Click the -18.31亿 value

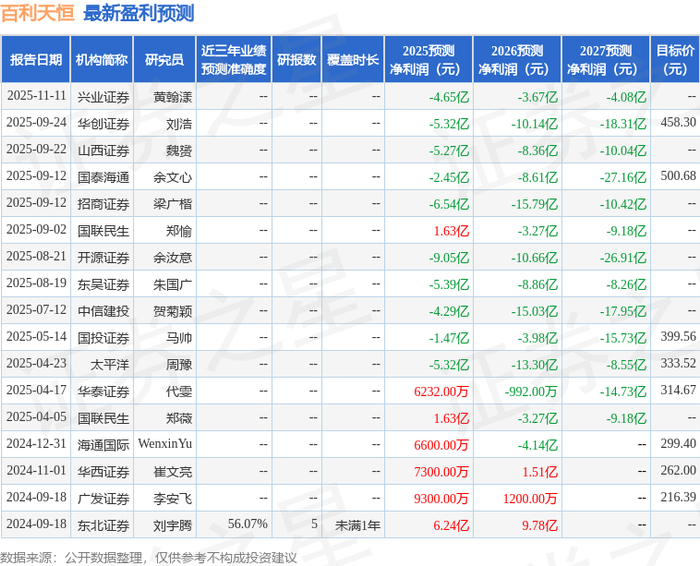point(623,124)
